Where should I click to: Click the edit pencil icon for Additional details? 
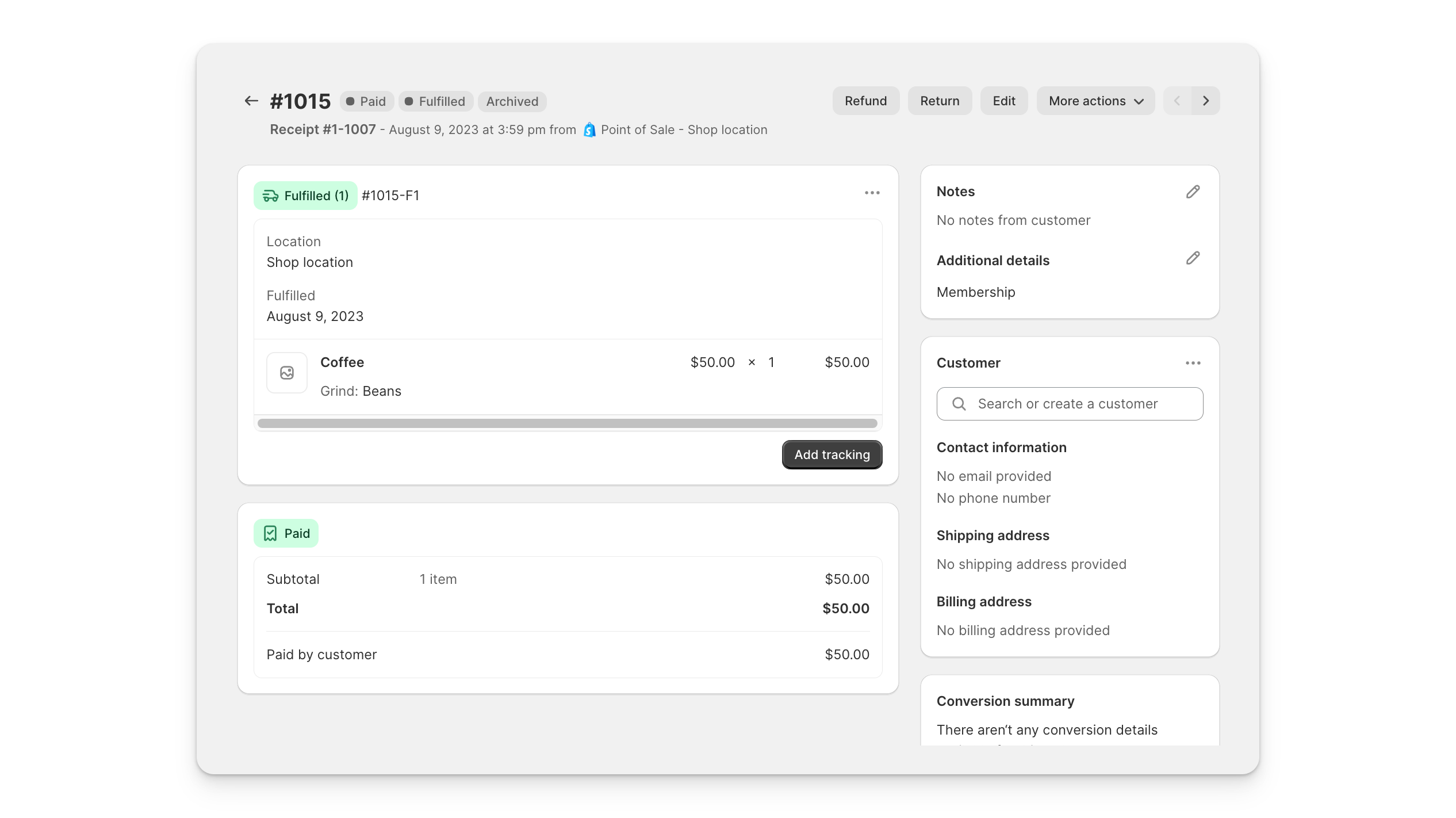pos(1193,258)
